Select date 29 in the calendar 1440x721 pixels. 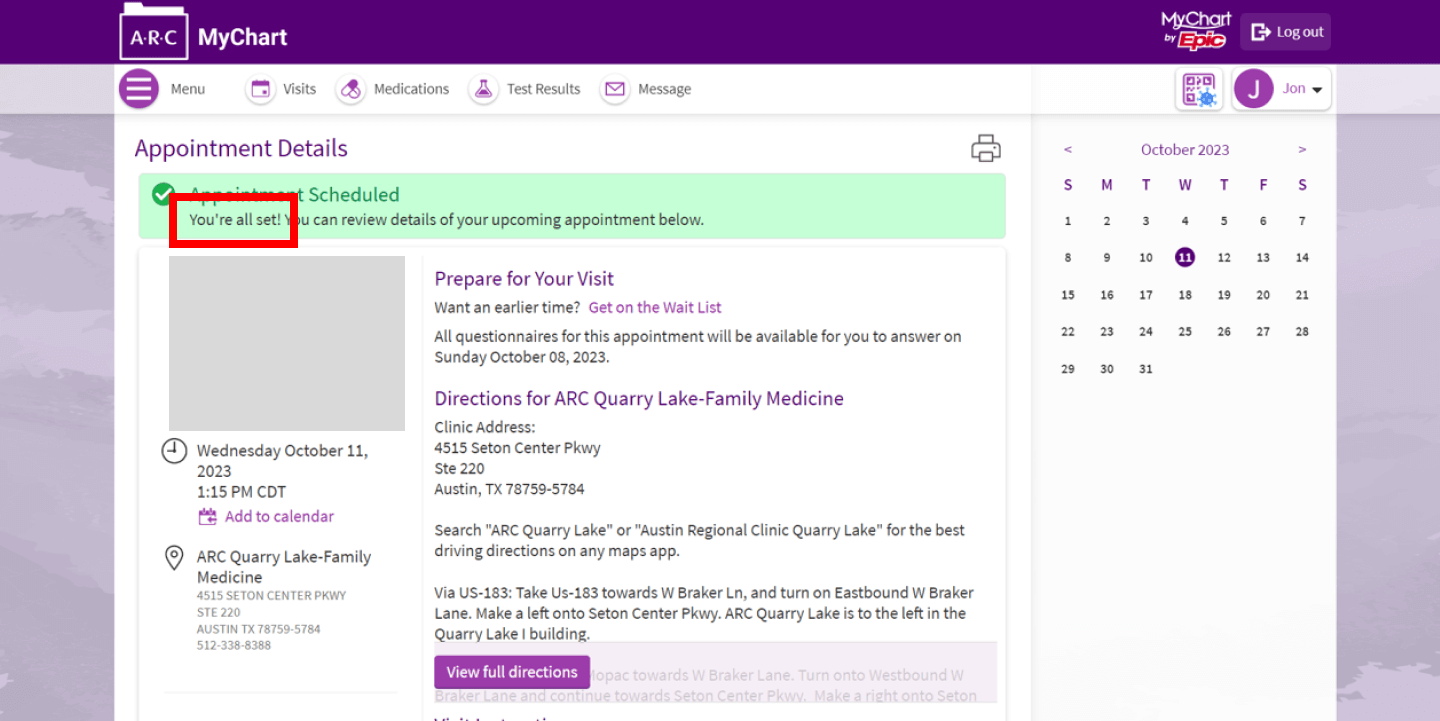pos(1068,369)
